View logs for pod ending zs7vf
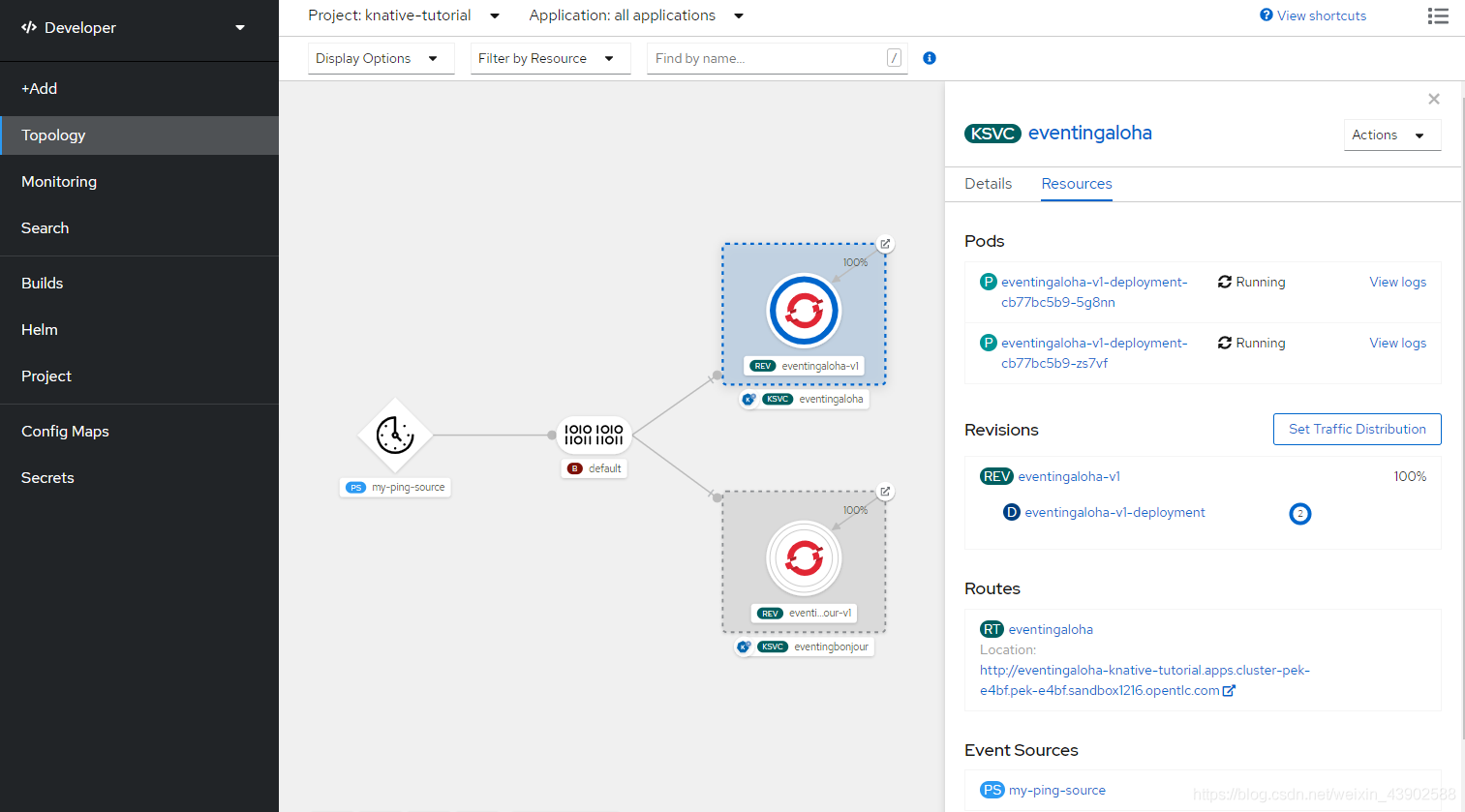The image size is (1465, 812). 1397,343
